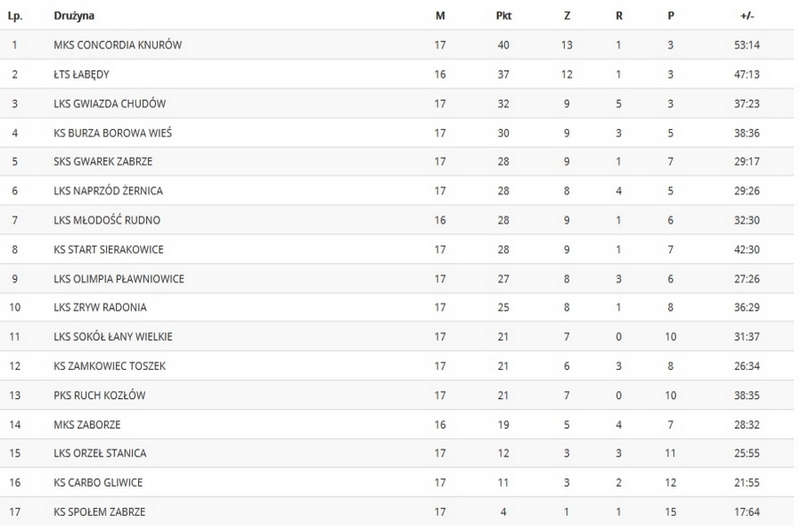Image resolution: width=800 pixels, height=531 pixels.
Task: Sort by the +/- goal column header
Action: (x=746, y=16)
